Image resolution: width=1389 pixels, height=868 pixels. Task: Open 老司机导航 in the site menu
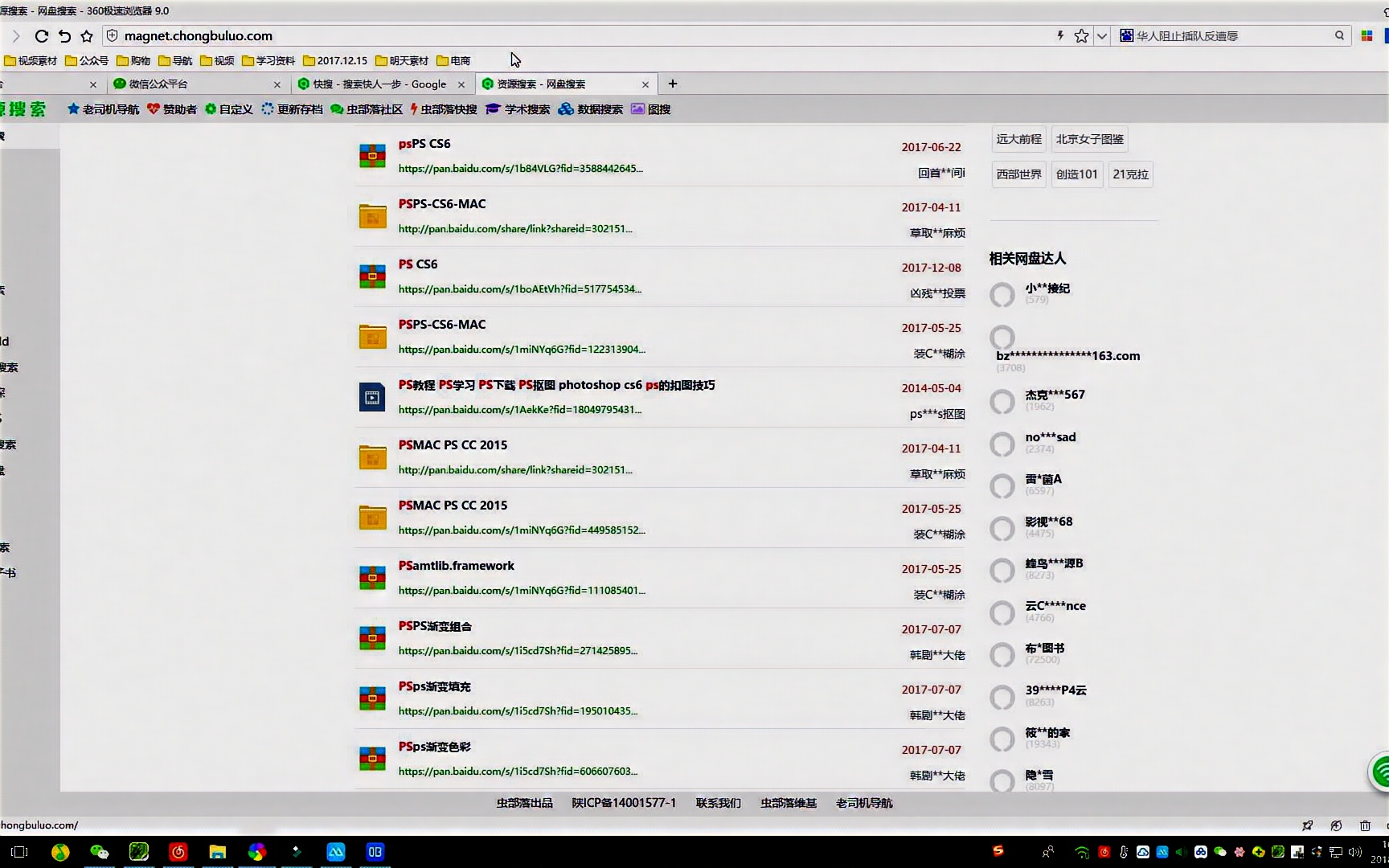(103, 109)
